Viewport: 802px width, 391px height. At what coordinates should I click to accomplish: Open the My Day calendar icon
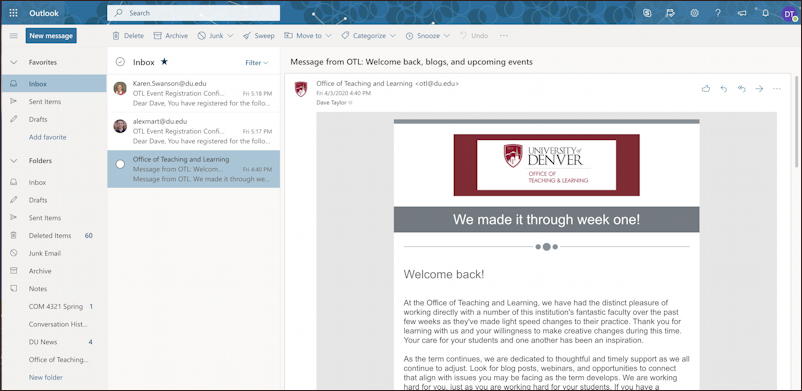tap(671, 13)
